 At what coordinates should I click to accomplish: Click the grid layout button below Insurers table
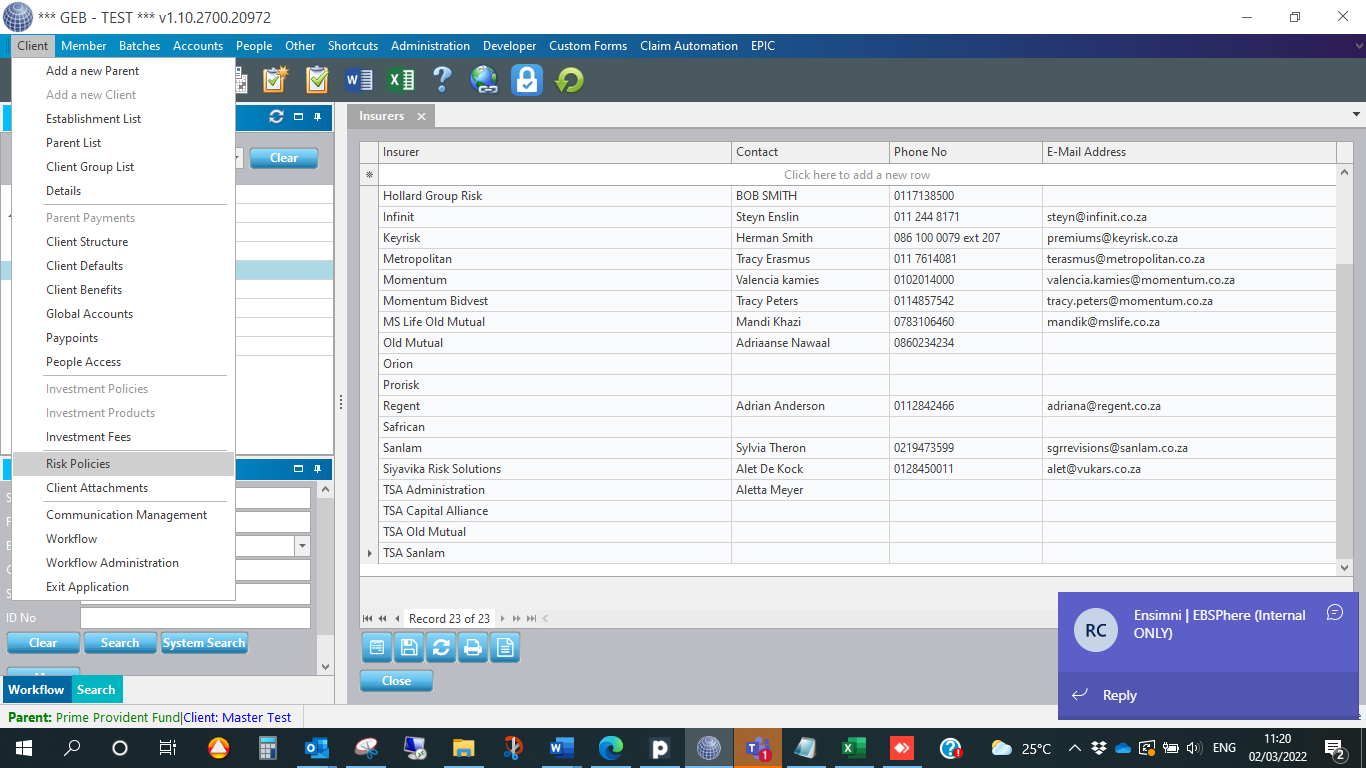click(377, 648)
